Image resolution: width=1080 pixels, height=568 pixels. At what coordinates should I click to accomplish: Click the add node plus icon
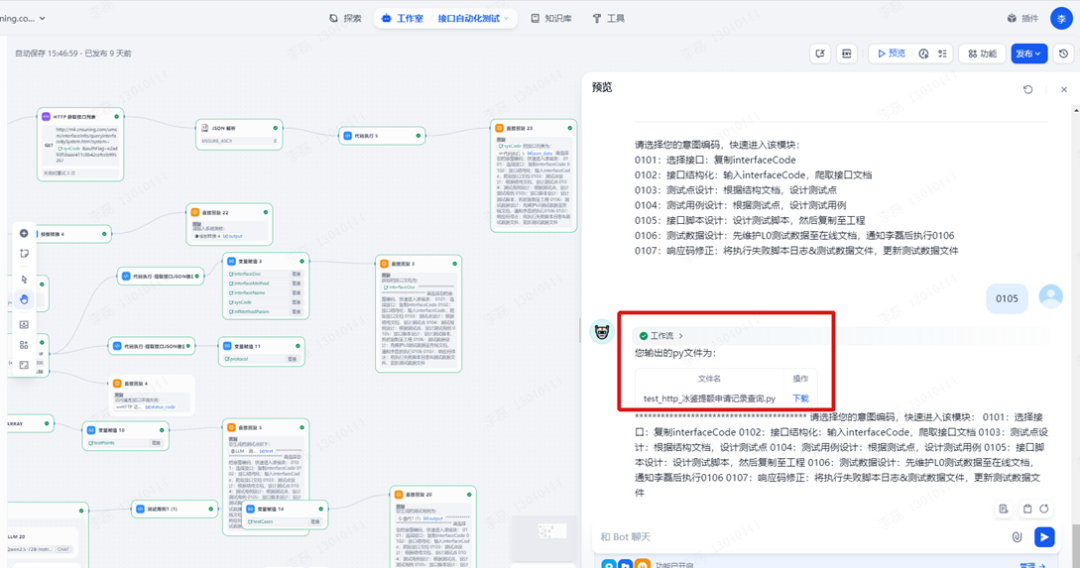click(x=24, y=233)
